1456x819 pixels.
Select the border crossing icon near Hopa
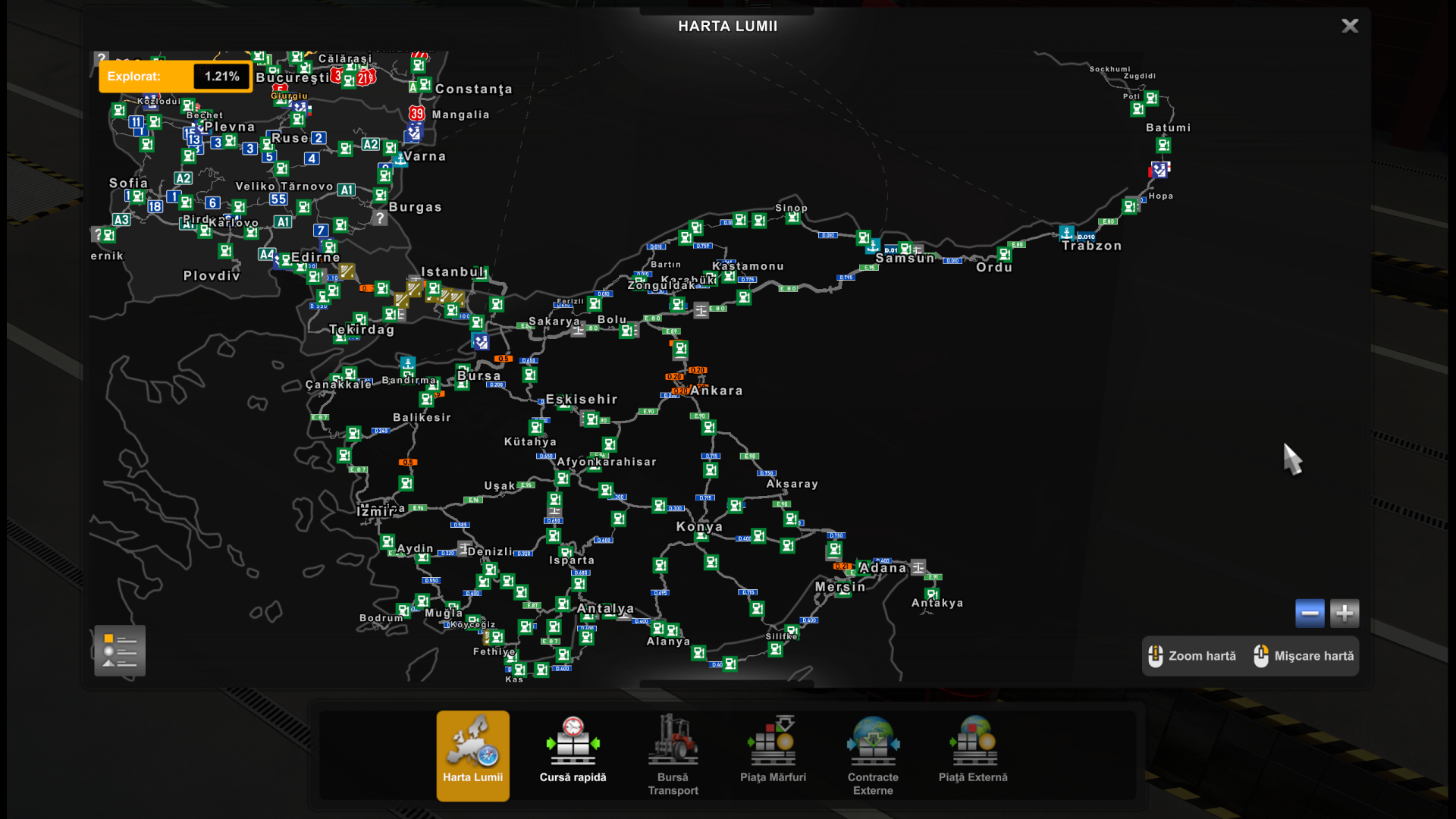click(1159, 170)
